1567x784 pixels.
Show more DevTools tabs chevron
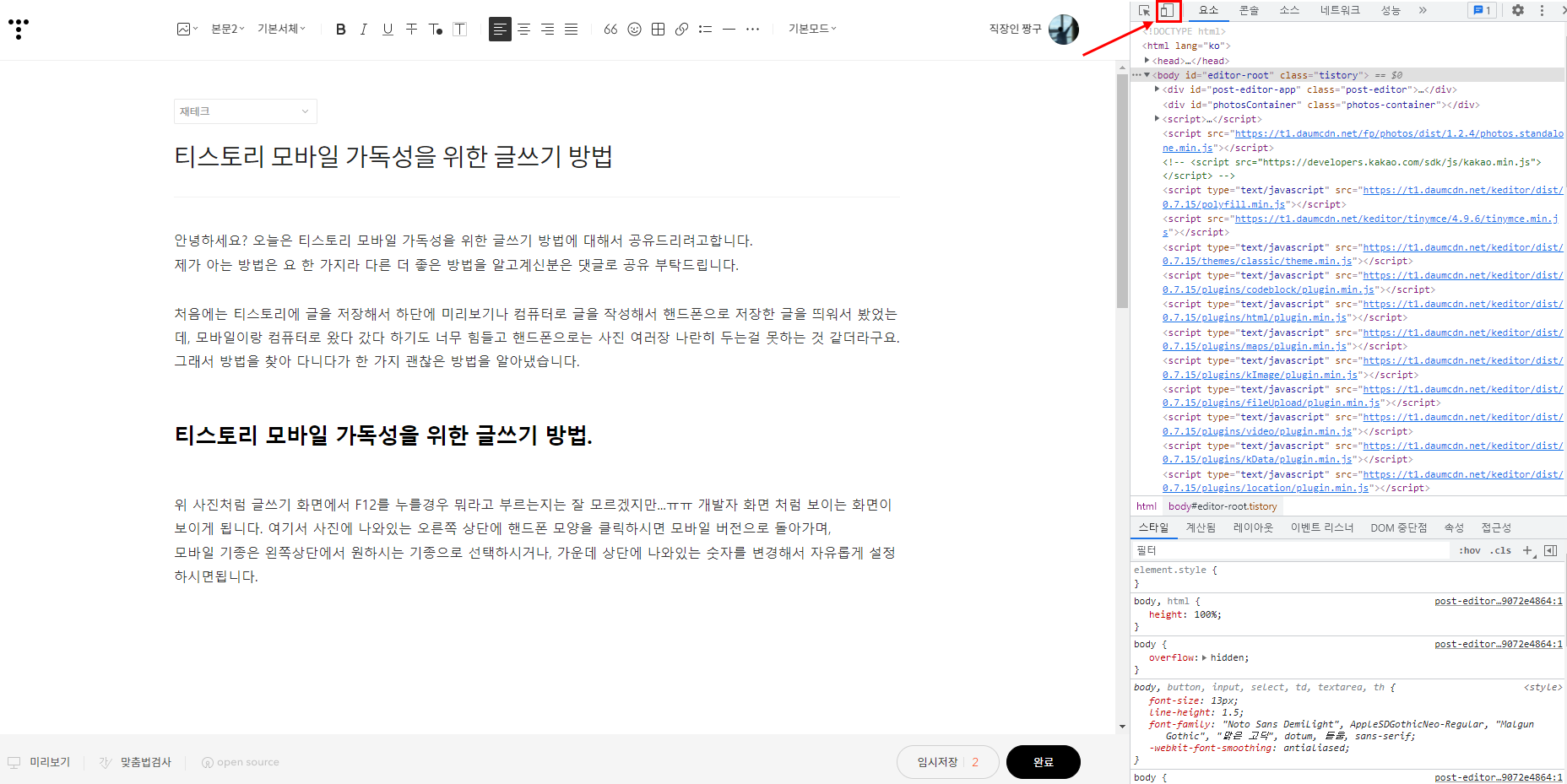(x=1423, y=10)
